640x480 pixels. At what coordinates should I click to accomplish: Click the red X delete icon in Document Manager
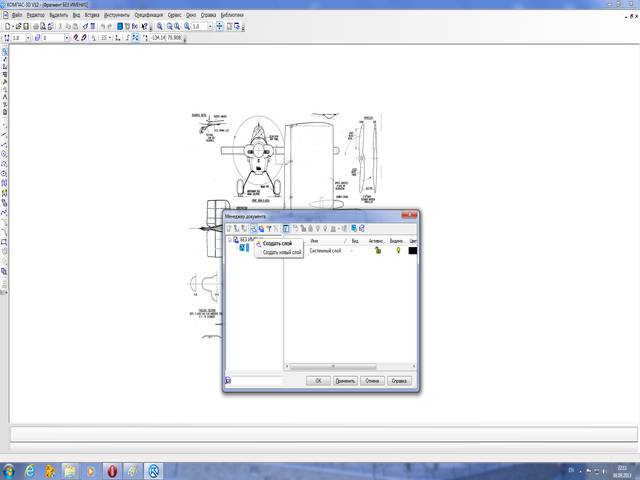point(276,229)
